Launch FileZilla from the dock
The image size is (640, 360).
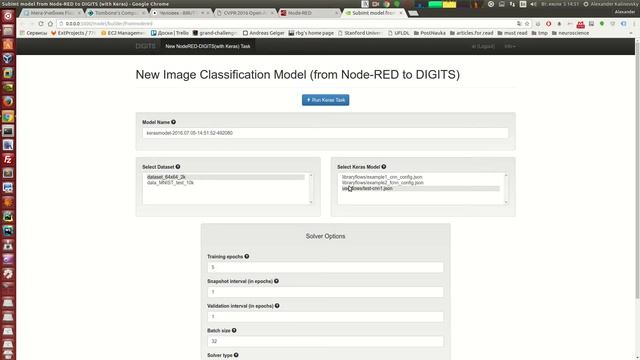coord(8,159)
